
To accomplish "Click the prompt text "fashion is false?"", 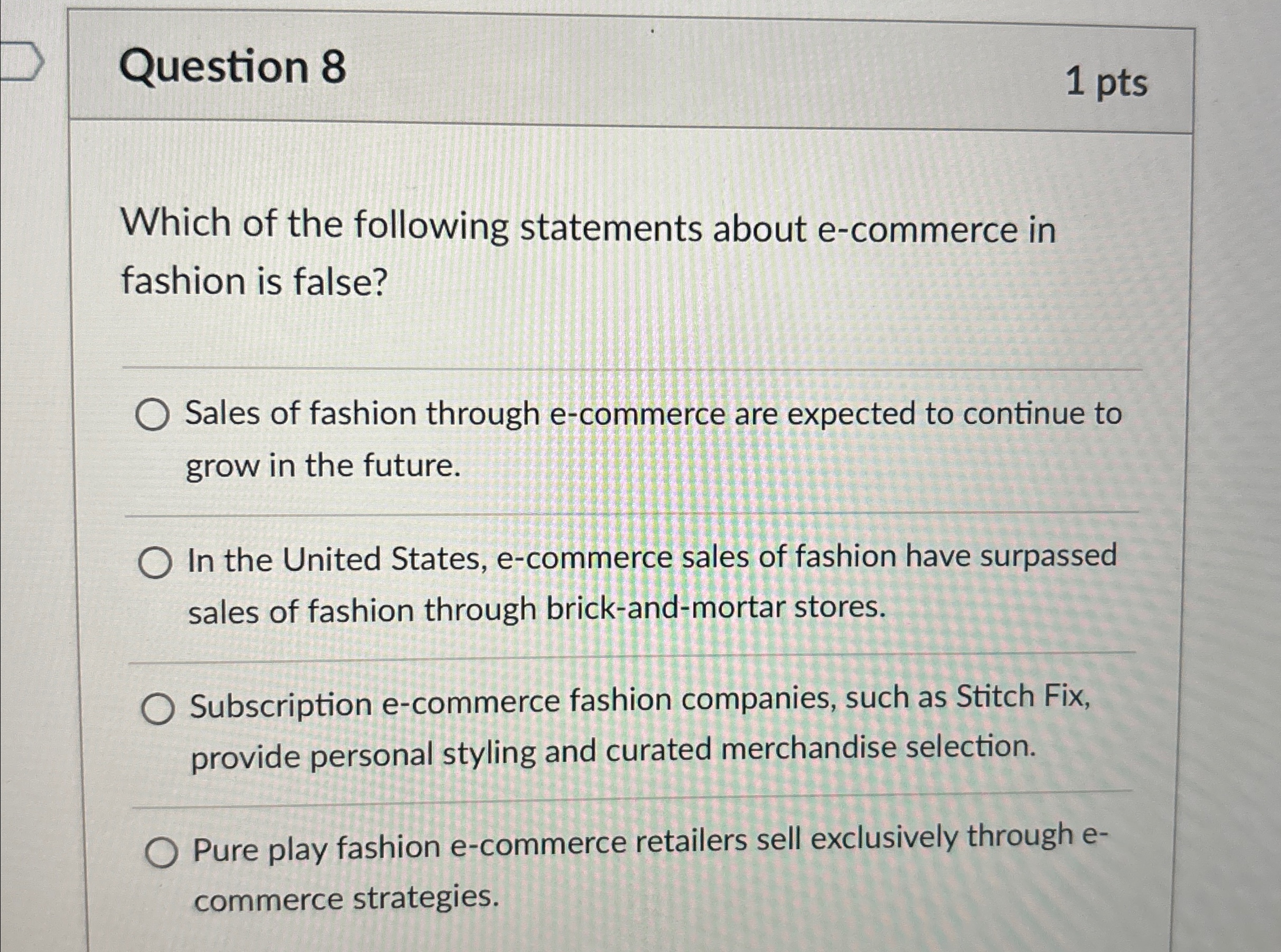I will pos(253,282).
